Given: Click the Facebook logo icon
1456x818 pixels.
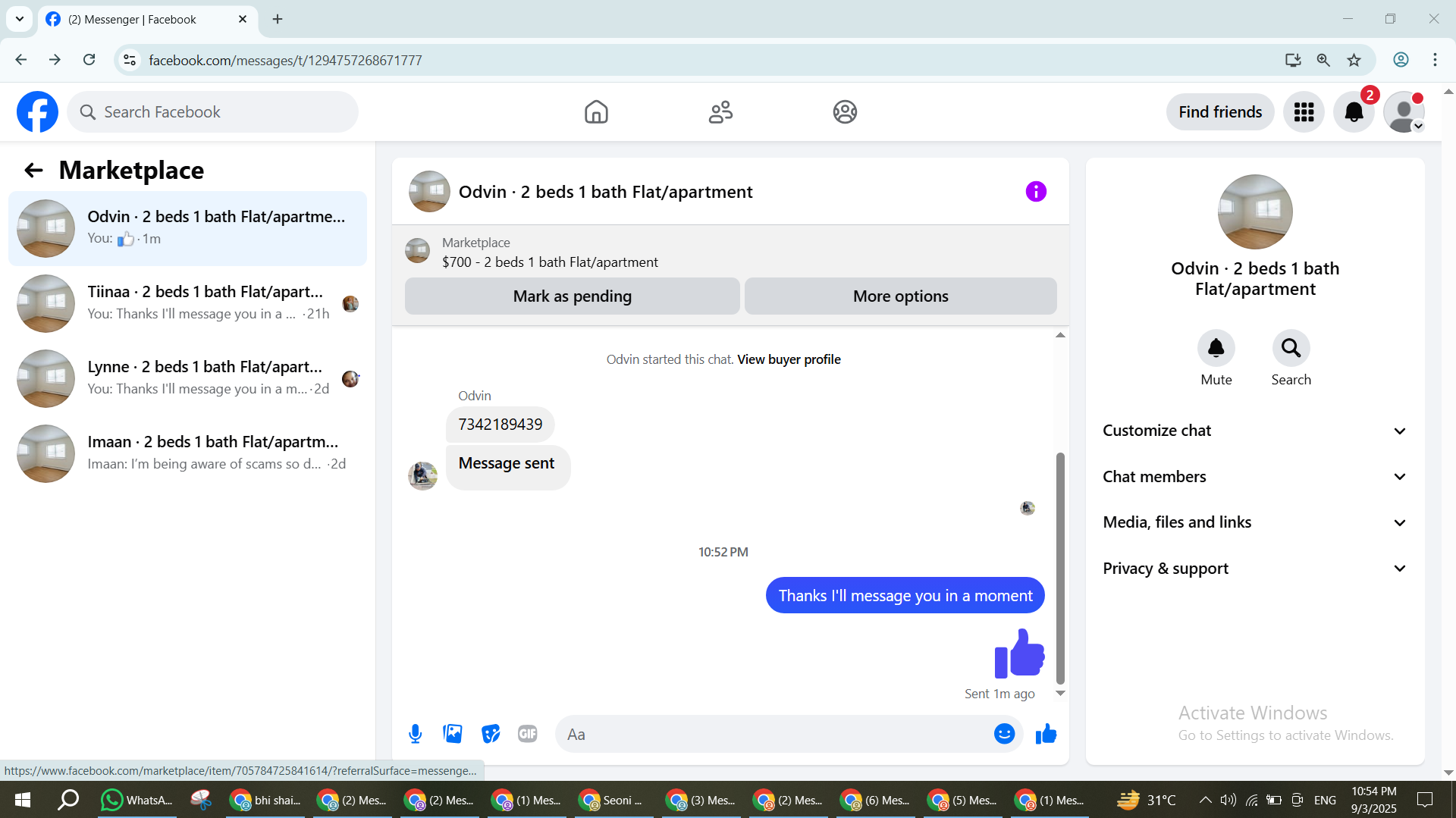Looking at the screenshot, I should [37, 112].
